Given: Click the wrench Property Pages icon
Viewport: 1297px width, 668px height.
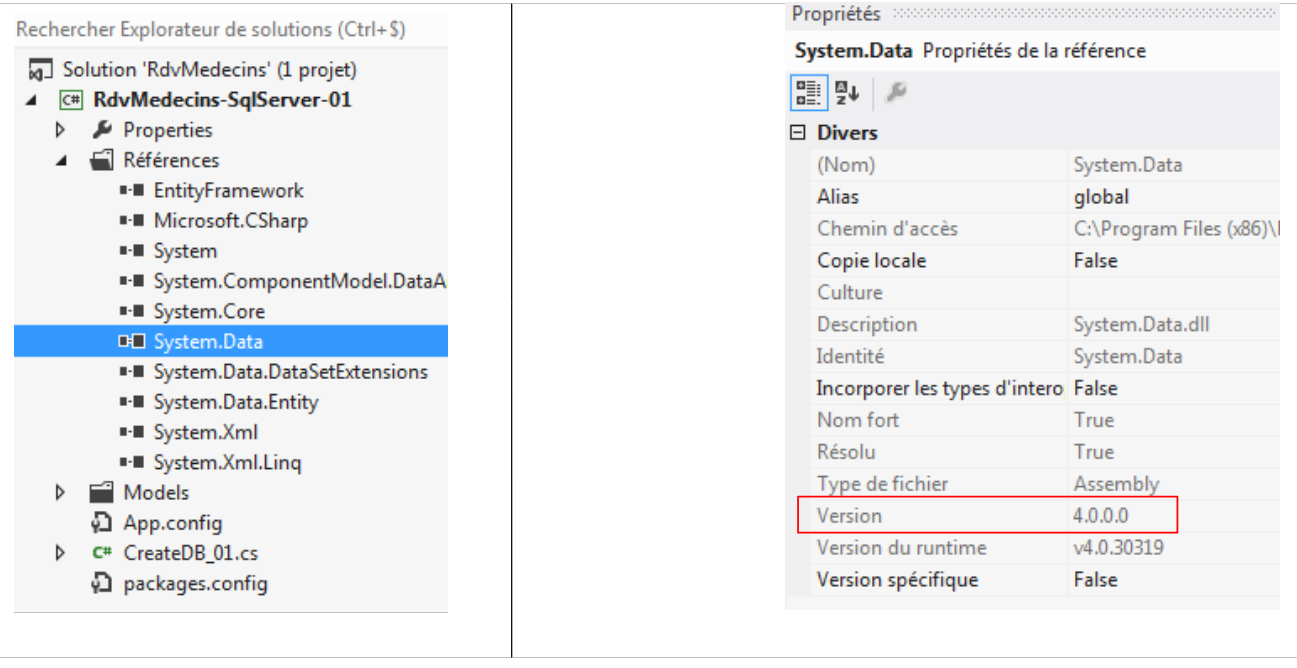Looking at the screenshot, I should pos(896,93).
